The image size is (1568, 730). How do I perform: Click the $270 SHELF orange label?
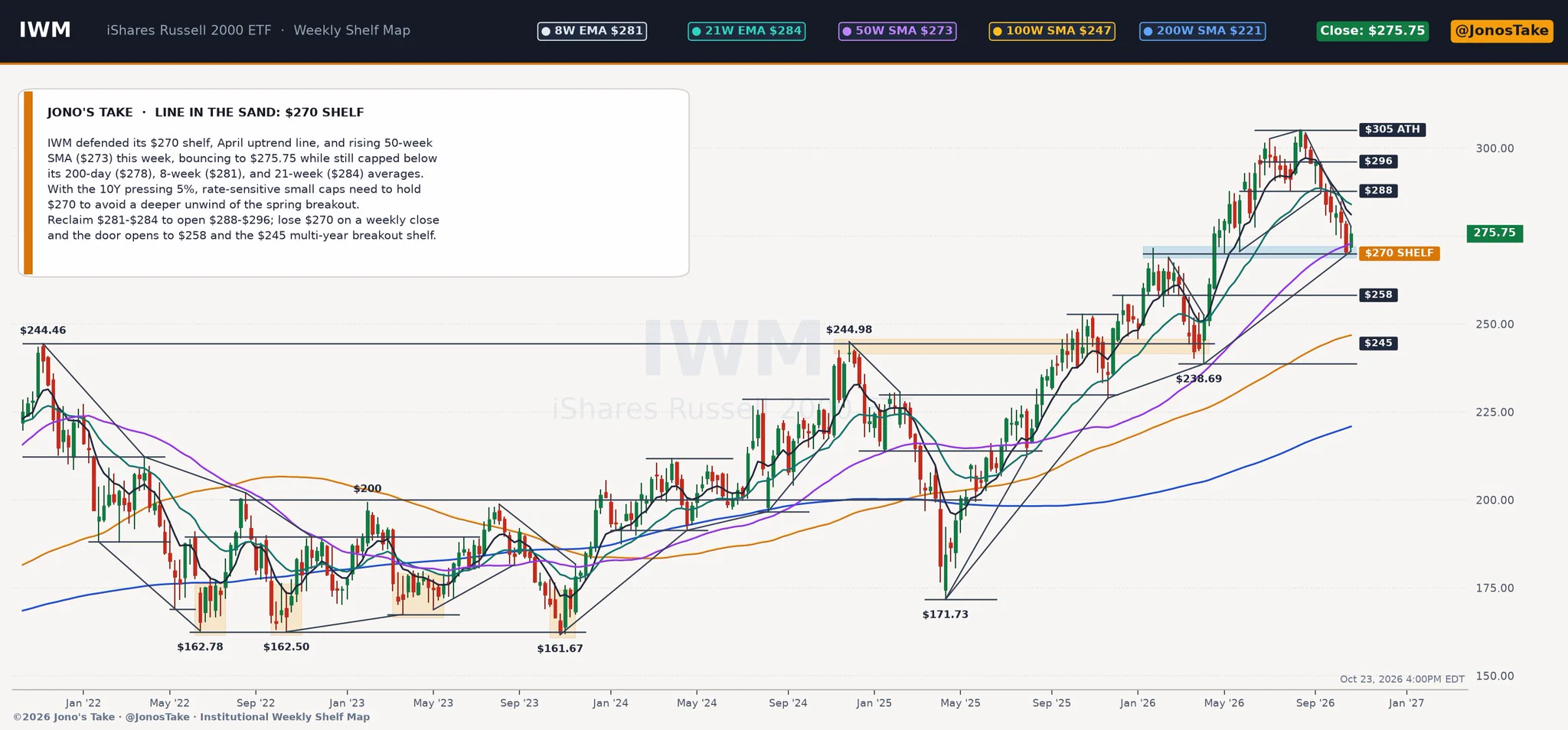[x=1399, y=253]
